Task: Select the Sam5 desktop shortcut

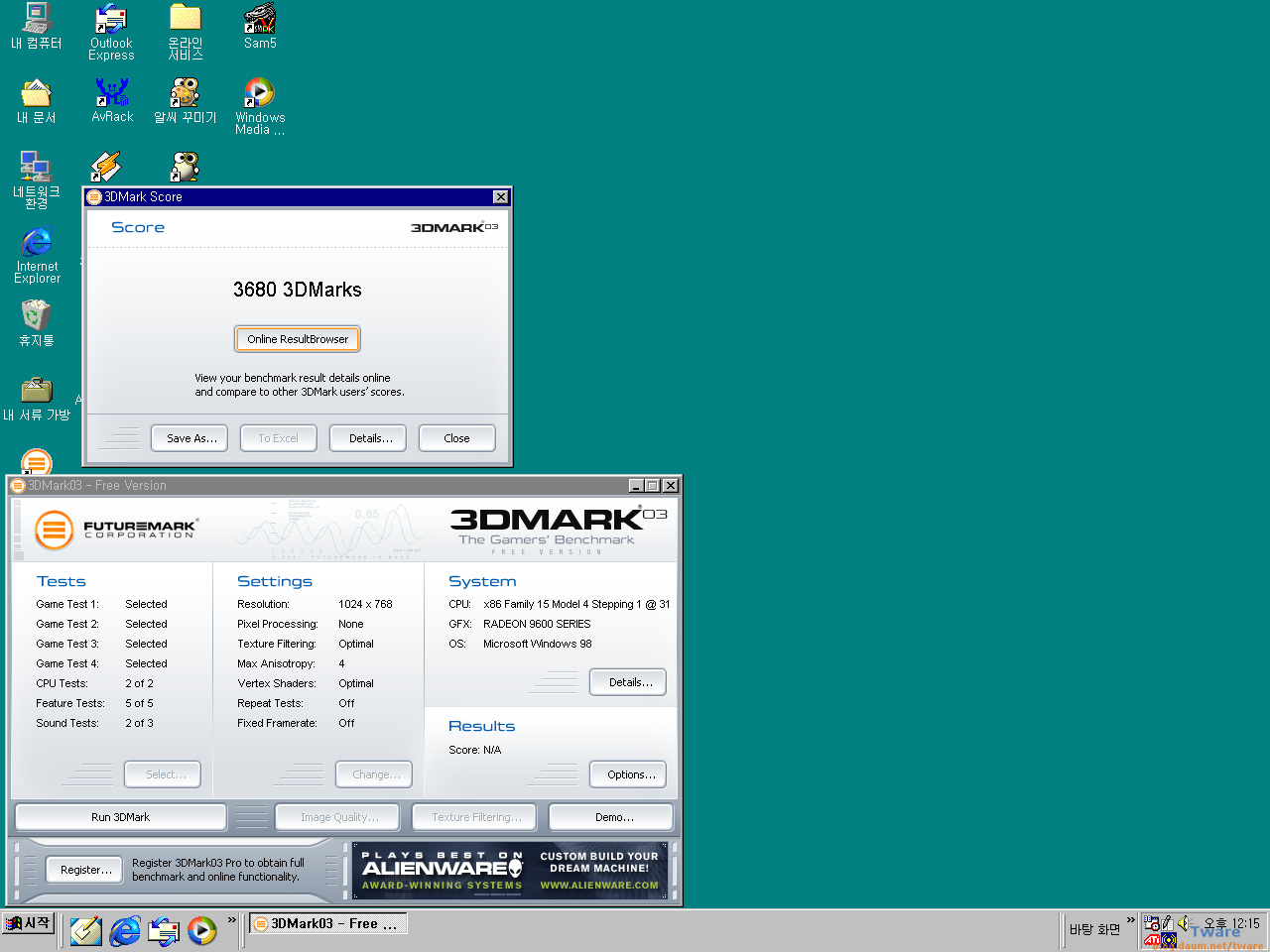Action: pos(260,27)
